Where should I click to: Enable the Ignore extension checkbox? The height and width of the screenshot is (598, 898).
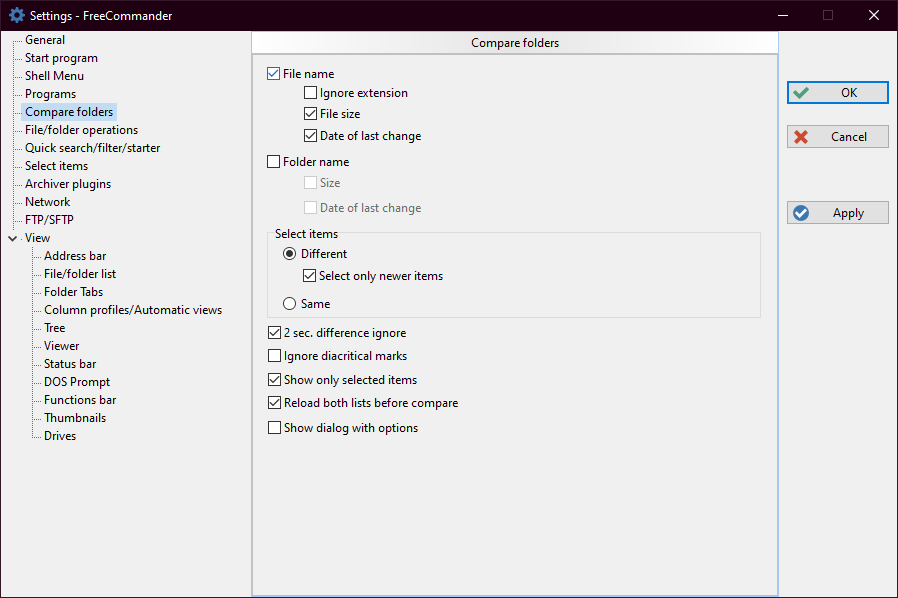tap(311, 93)
